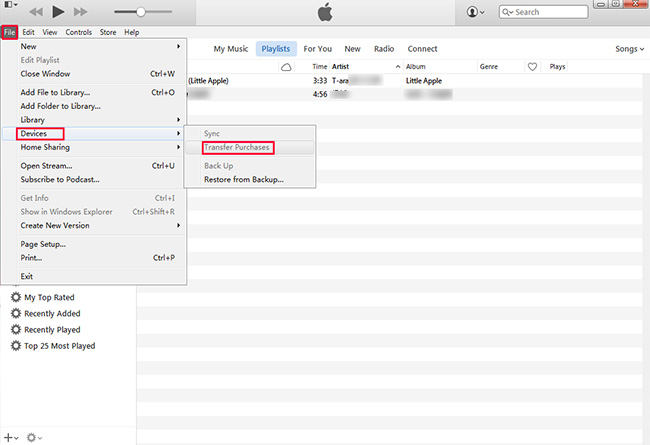This screenshot has width=650, height=445.
Task: Switch to For You tab
Action: pos(318,49)
